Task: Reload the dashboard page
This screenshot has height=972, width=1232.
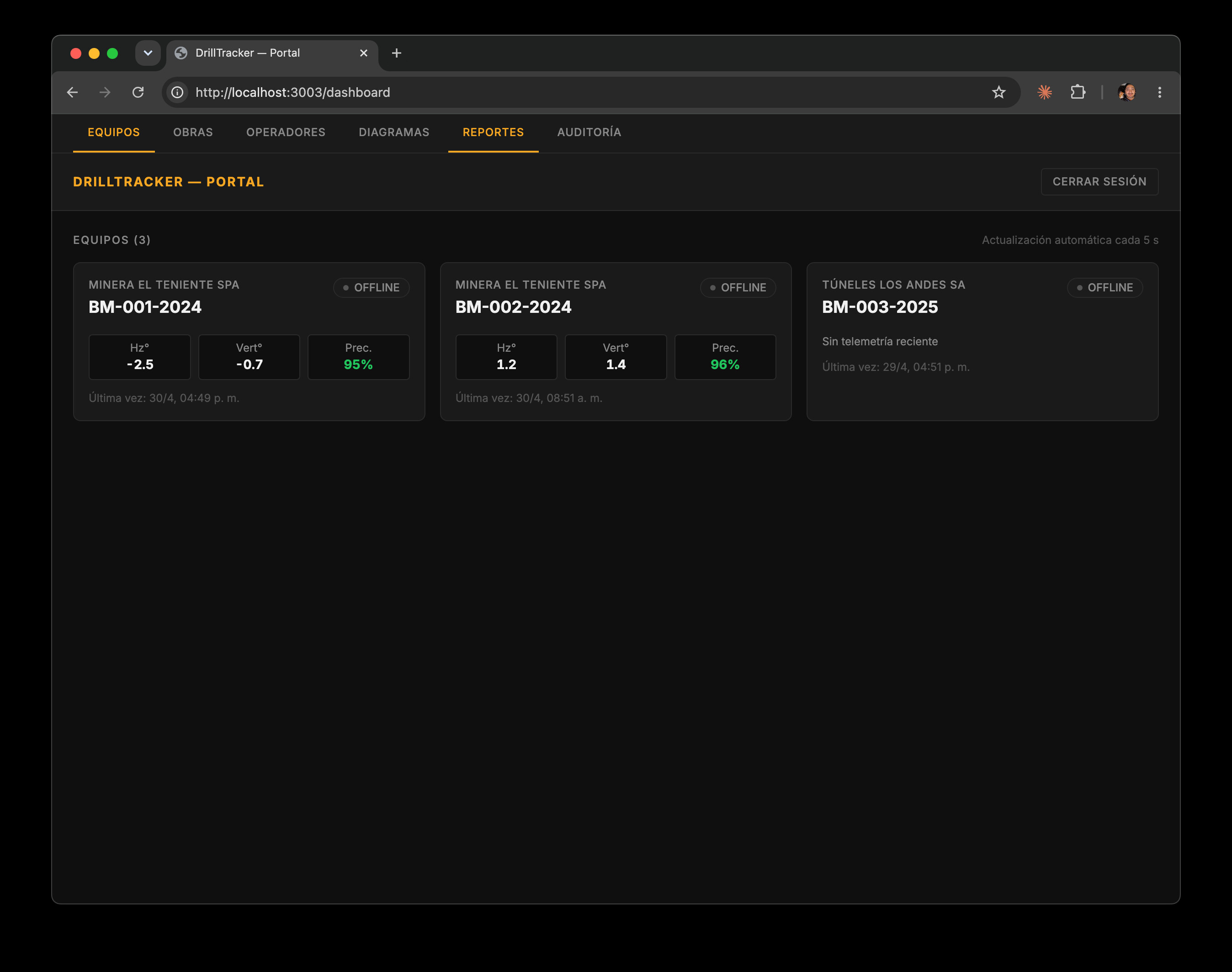Action: pos(138,92)
